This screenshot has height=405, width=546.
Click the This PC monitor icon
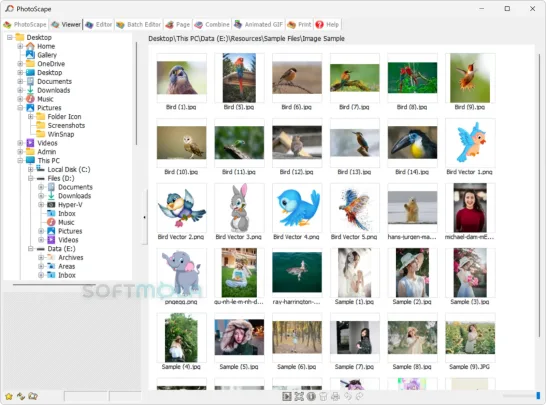[30, 161]
